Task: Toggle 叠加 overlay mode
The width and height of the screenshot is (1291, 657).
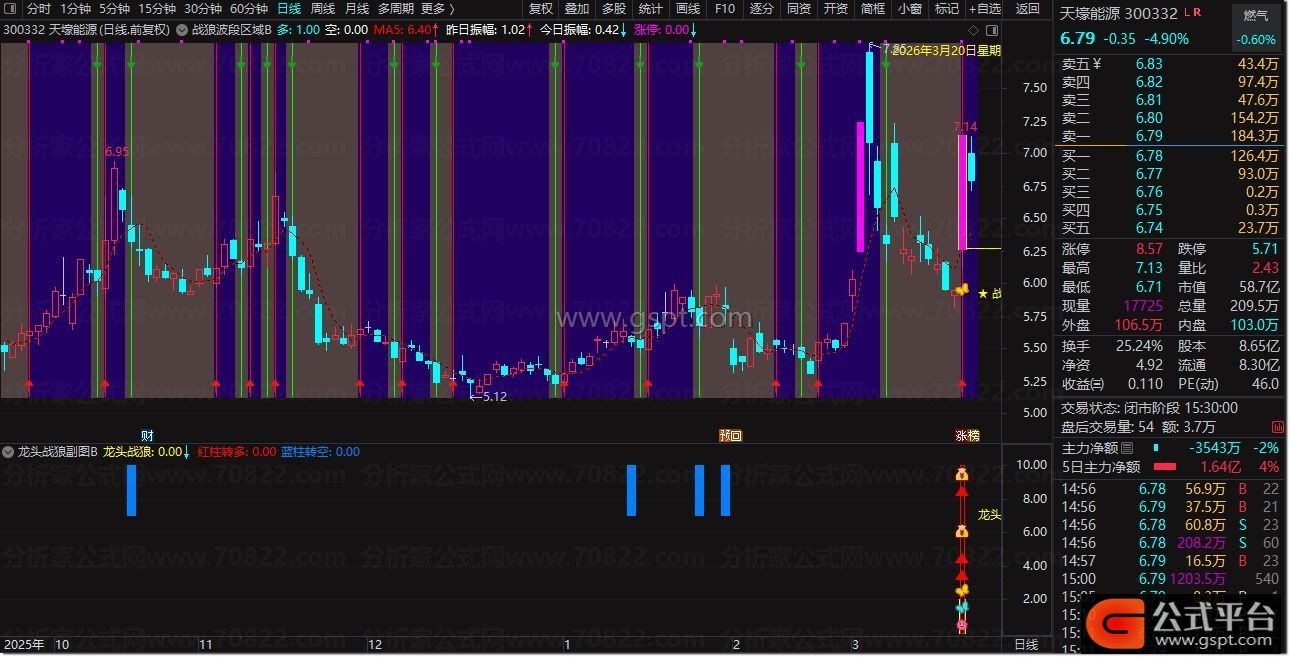Action: tap(577, 9)
